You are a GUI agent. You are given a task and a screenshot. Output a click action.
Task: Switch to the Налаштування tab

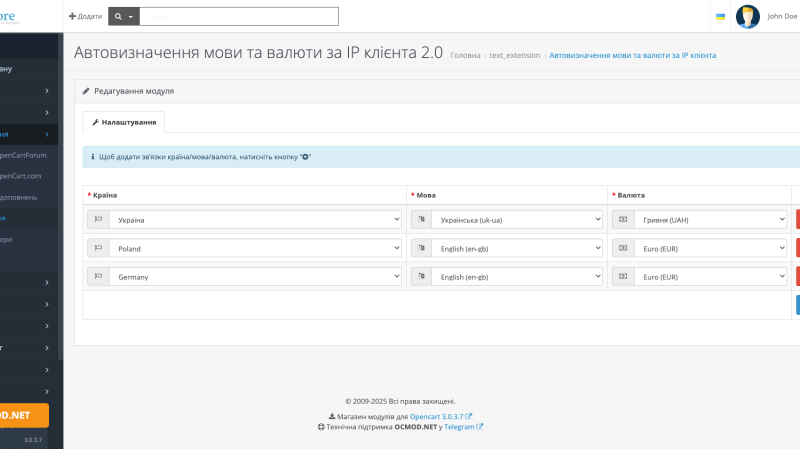[x=124, y=122]
